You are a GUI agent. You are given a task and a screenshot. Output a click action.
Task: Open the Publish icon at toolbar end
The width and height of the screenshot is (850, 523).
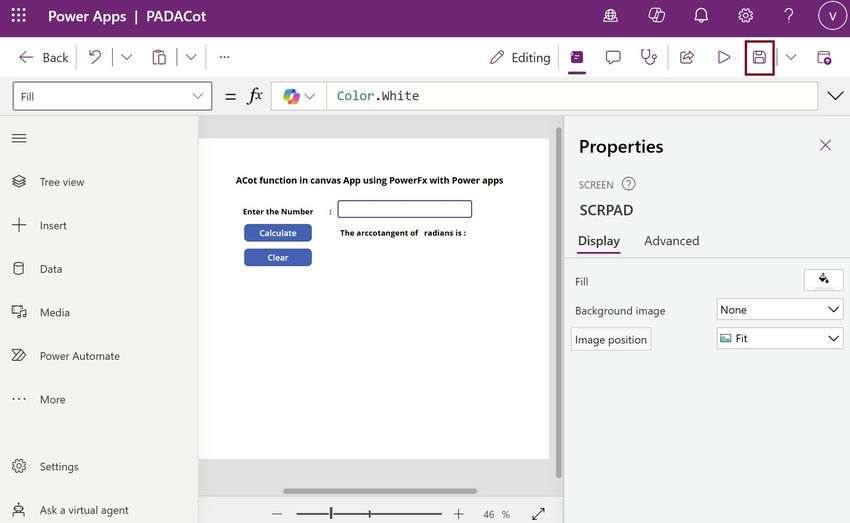click(x=823, y=57)
